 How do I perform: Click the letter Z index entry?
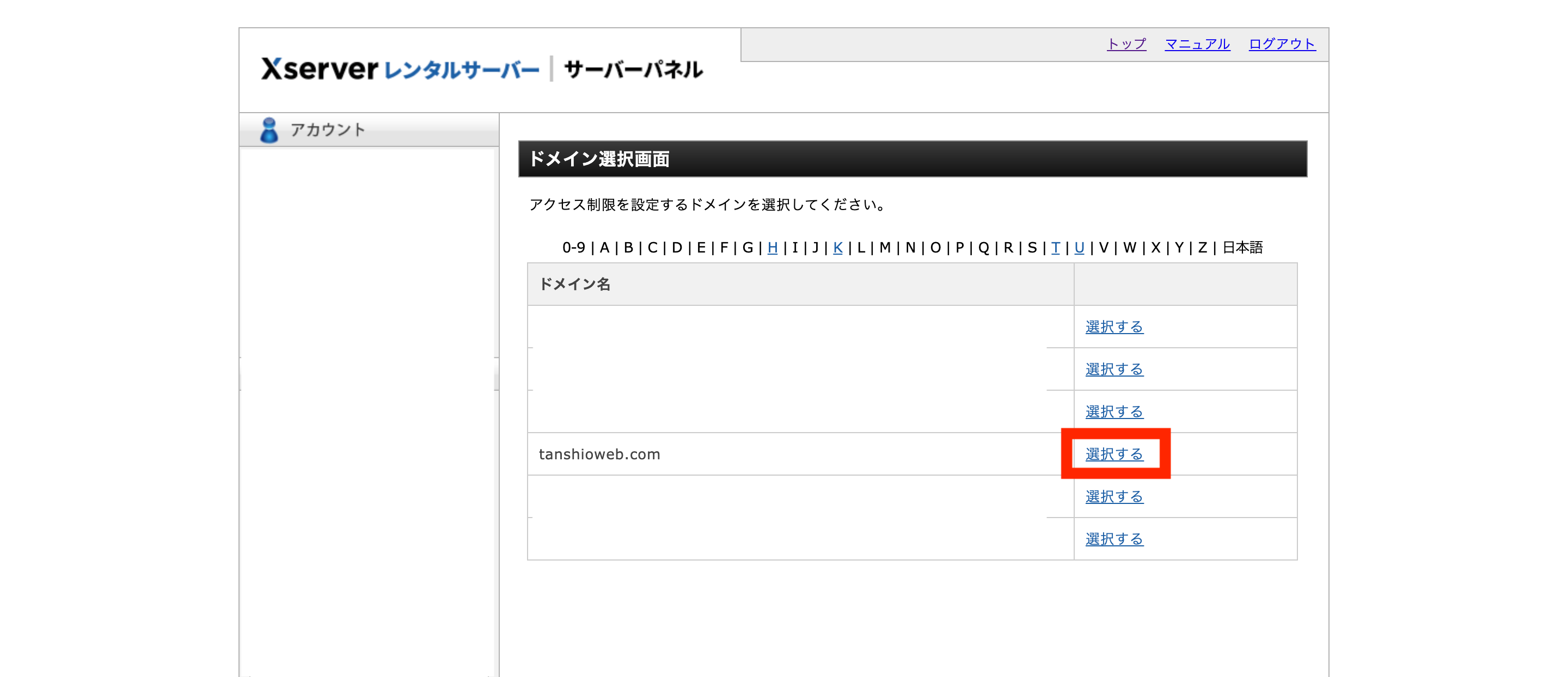click(x=1202, y=248)
